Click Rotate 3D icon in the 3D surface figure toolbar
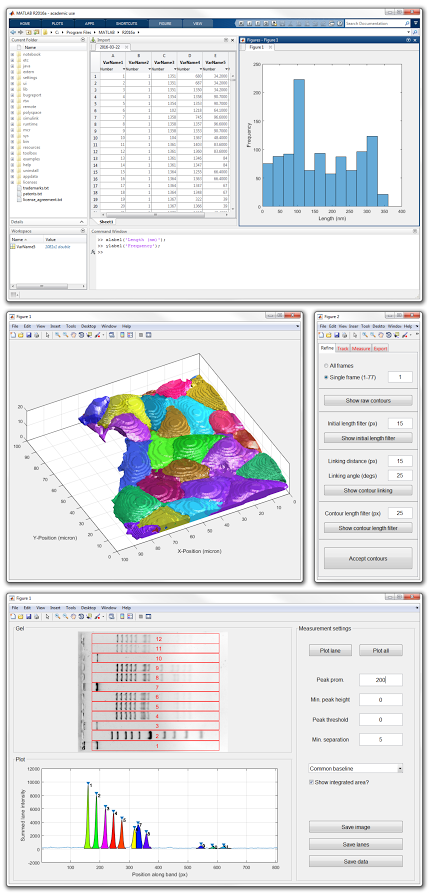Image resolution: width=429 pixels, height=894 pixels. coord(81,335)
